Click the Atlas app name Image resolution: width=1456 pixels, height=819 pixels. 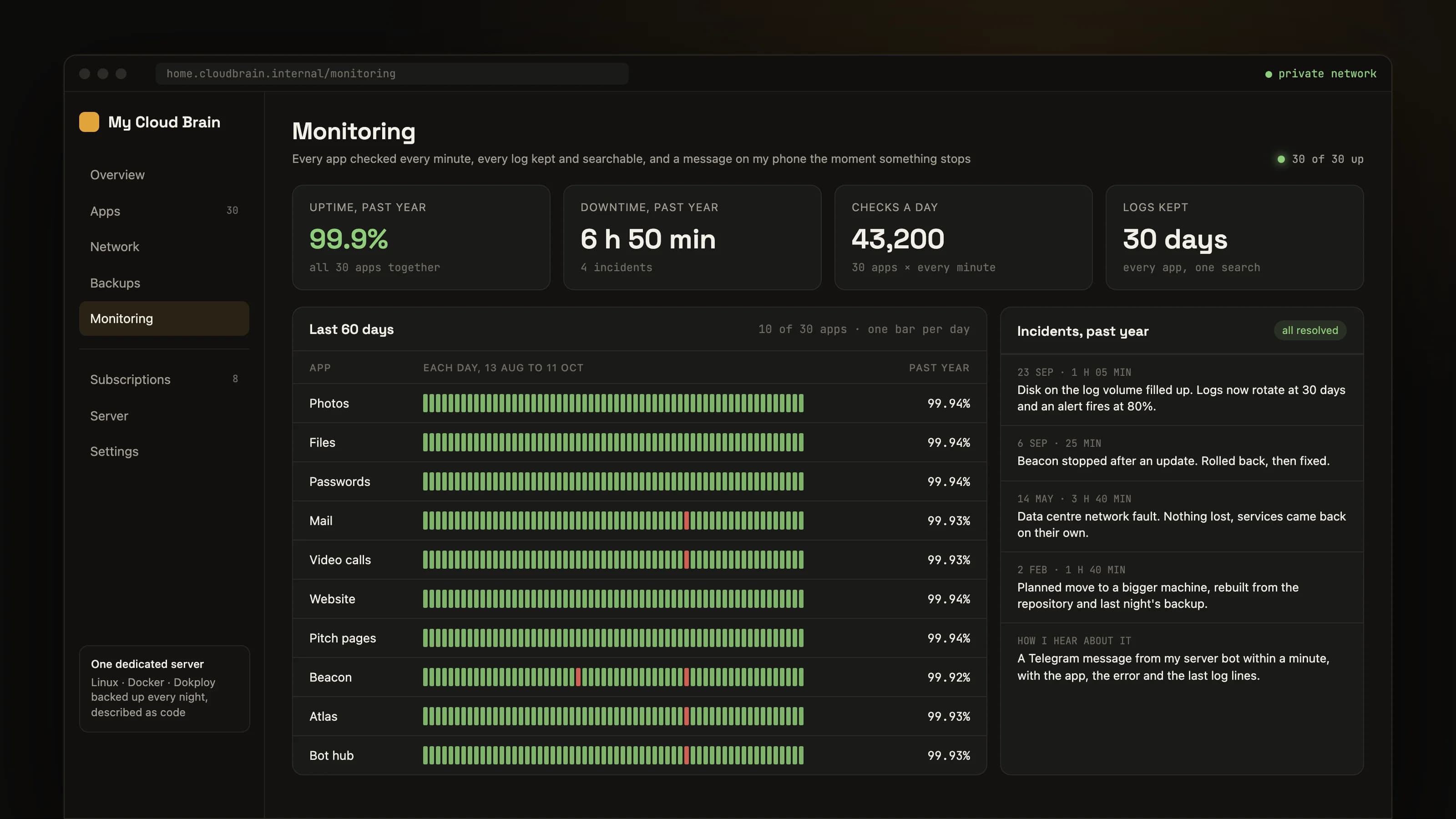[323, 716]
